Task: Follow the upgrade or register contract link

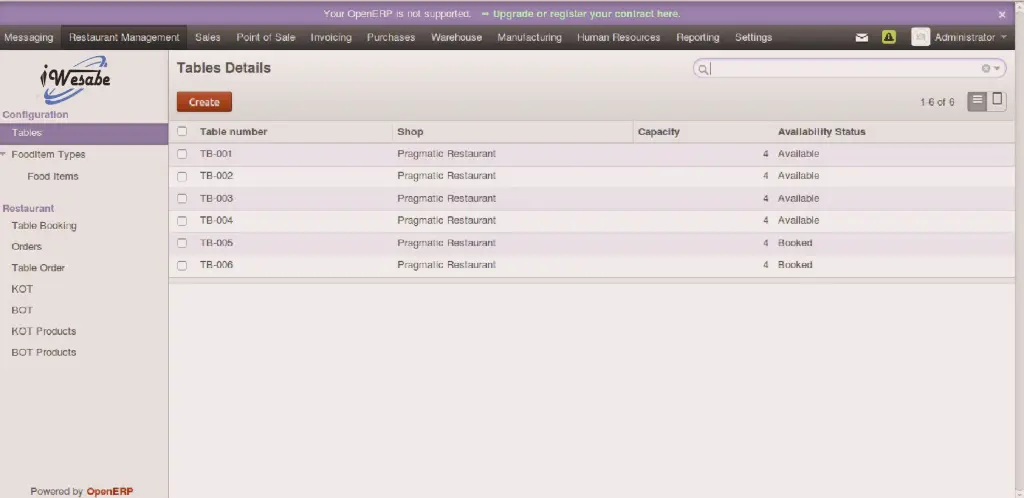Action: [586, 14]
